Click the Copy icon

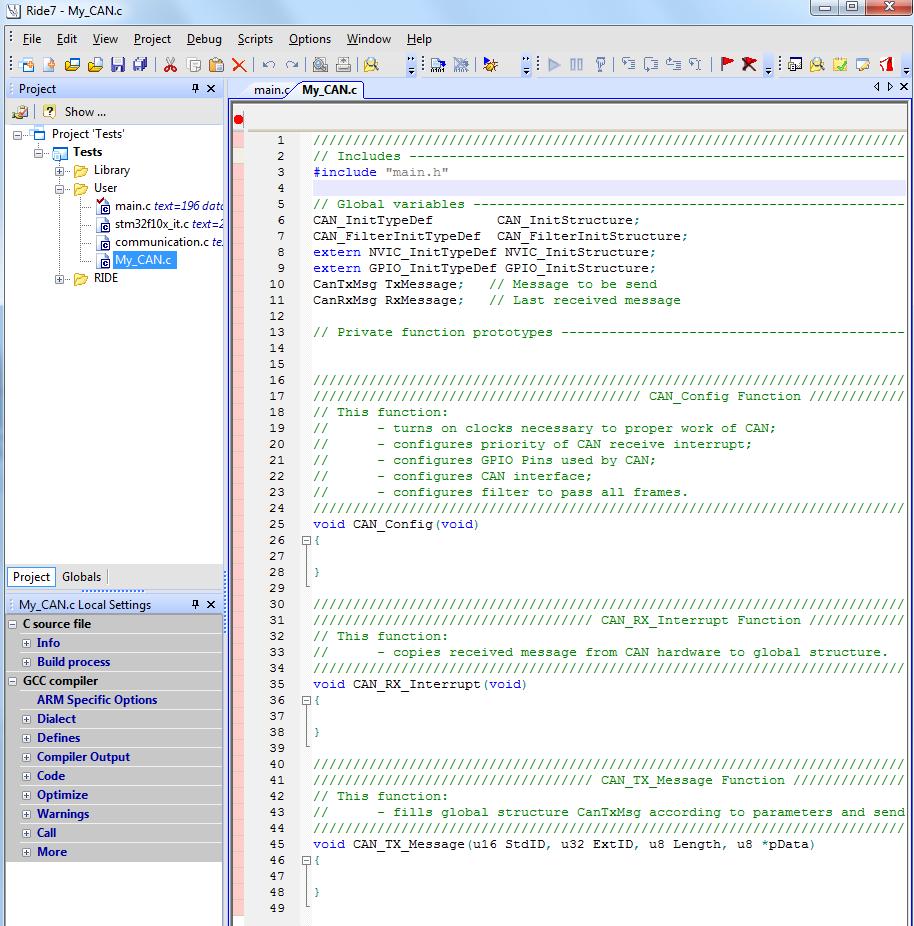pyautogui.click(x=194, y=64)
